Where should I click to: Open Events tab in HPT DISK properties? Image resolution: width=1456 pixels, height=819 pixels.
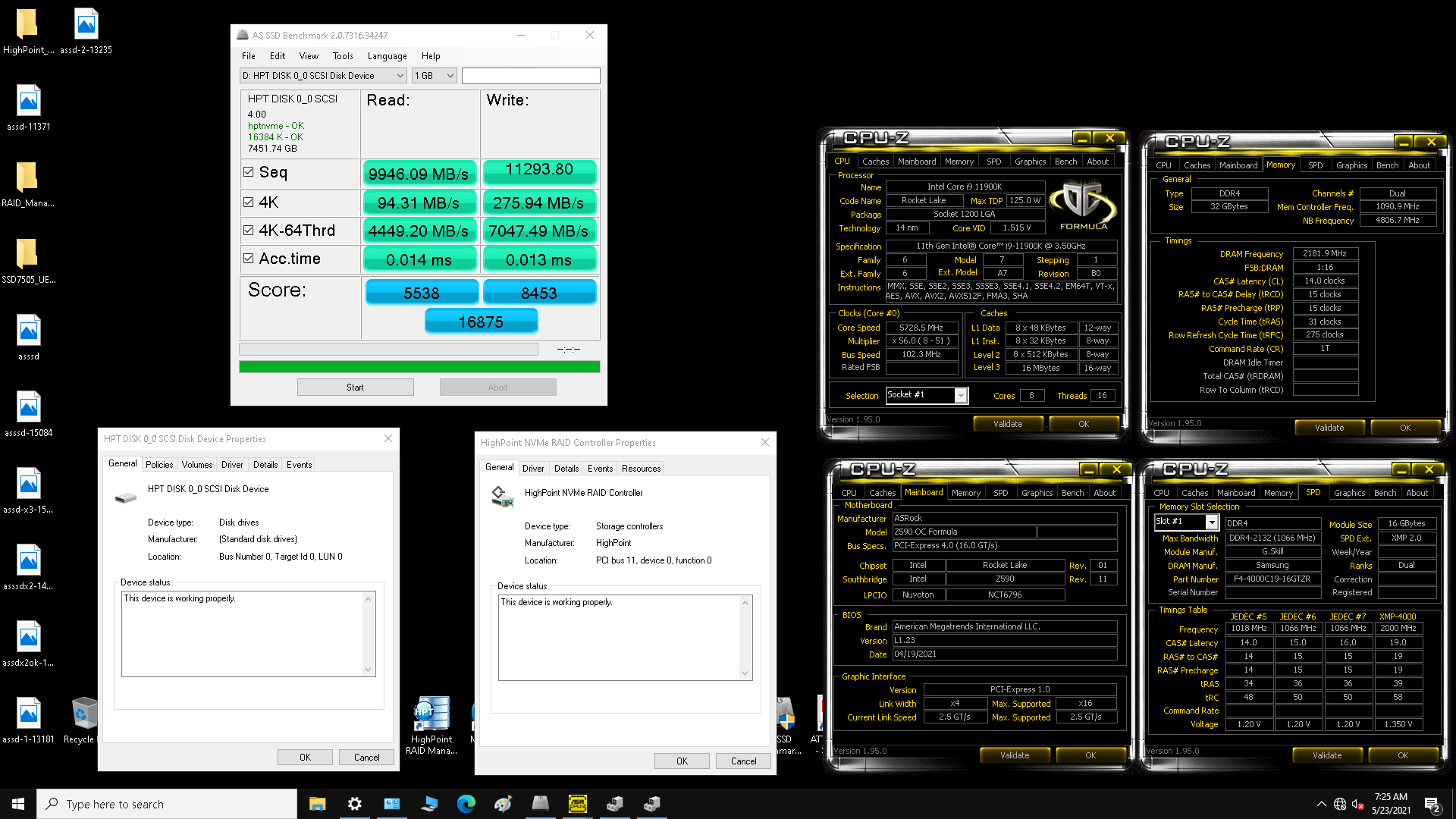pos(299,465)
